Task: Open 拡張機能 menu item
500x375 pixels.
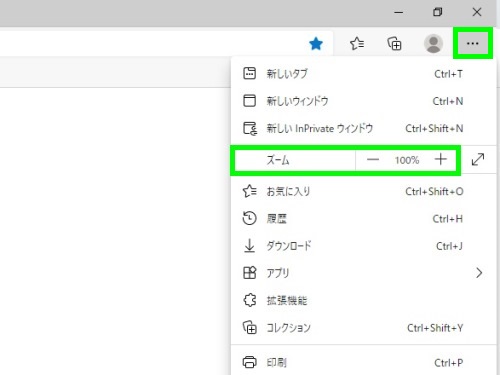Action: point(363,300)
